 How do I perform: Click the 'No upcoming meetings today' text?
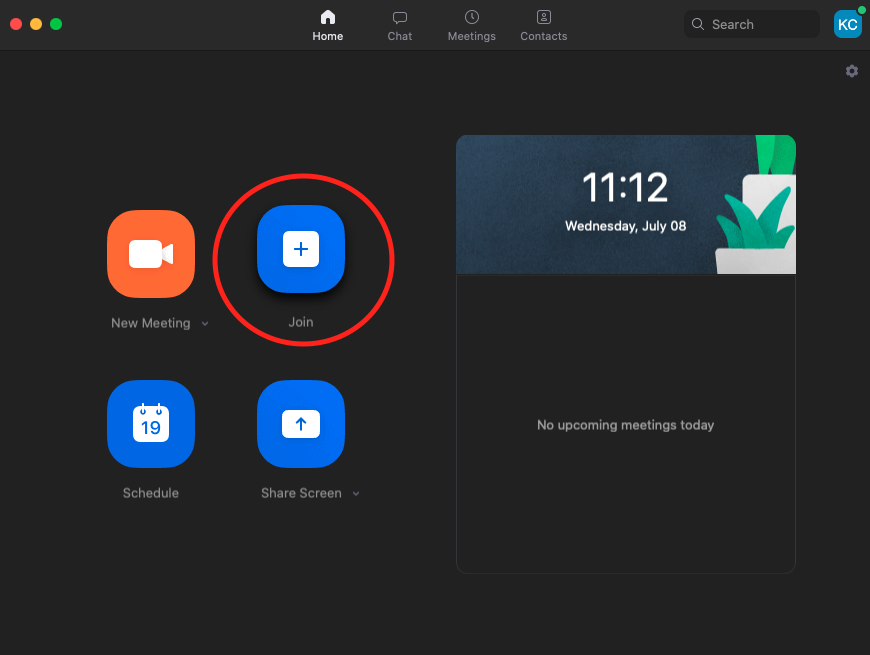(x=625, y=425)
